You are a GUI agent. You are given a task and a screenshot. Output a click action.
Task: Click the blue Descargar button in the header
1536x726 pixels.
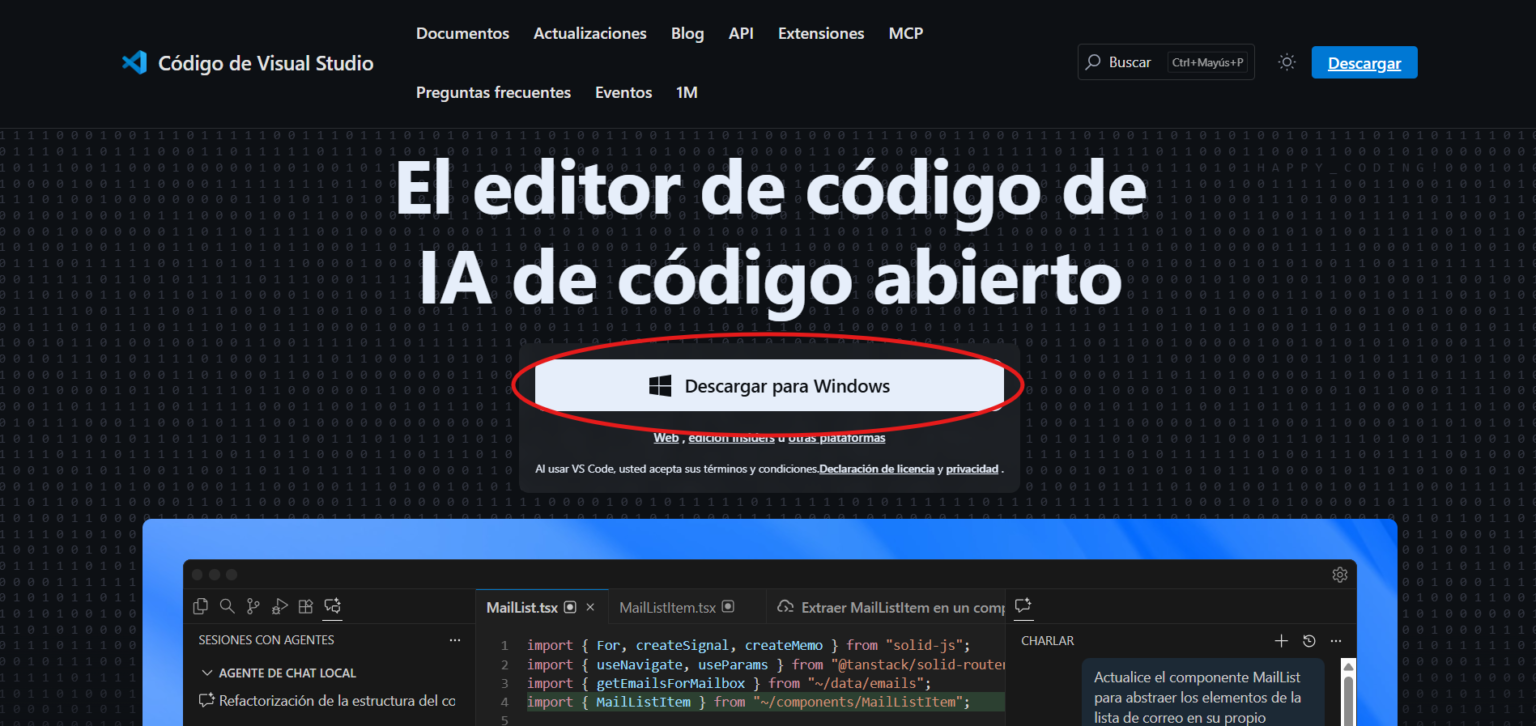click(x=1364, y=62)
